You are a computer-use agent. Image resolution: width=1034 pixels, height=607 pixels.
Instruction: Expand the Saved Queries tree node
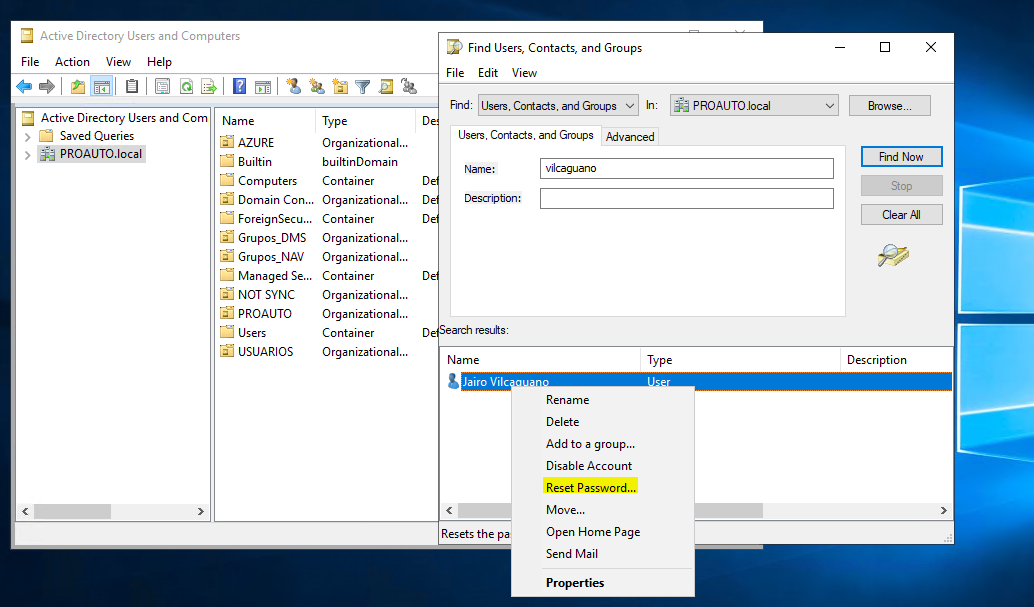27,137
